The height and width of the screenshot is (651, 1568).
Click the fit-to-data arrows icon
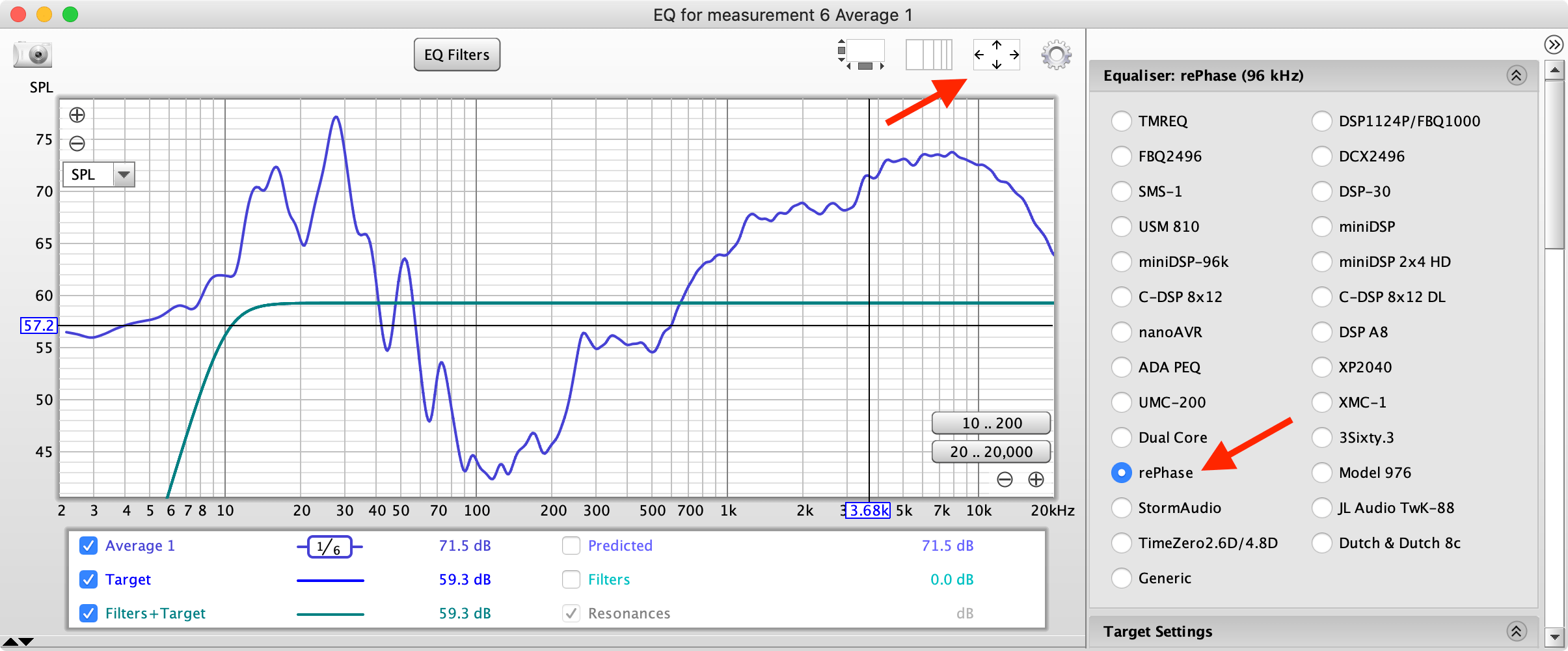(x=996, y=55)
